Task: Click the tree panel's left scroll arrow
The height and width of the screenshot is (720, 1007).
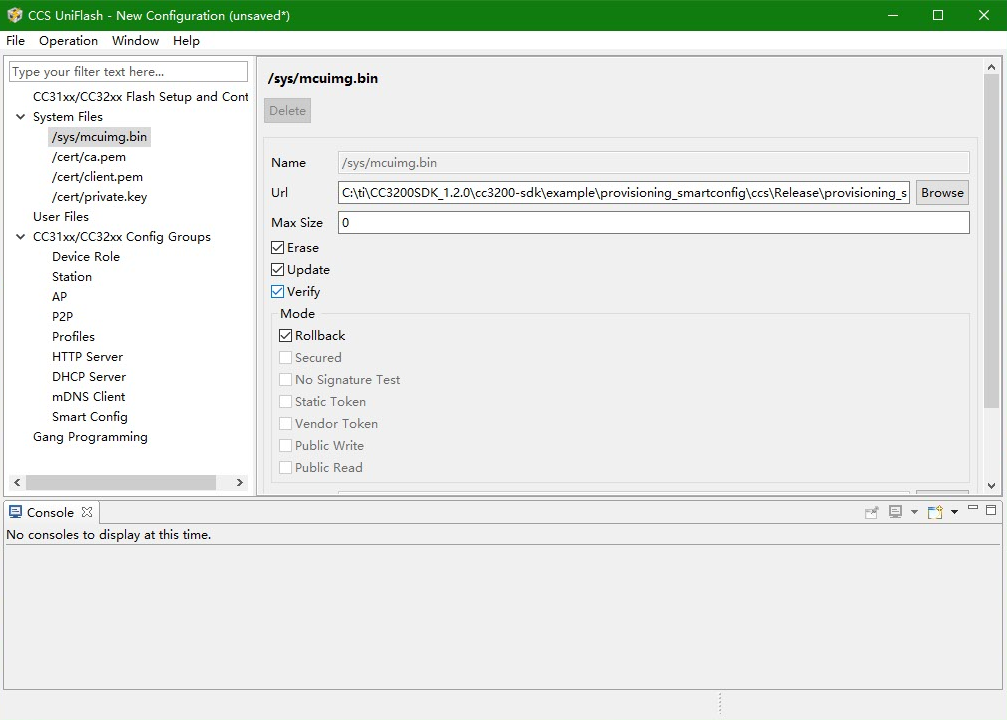Action: (17, 482)
